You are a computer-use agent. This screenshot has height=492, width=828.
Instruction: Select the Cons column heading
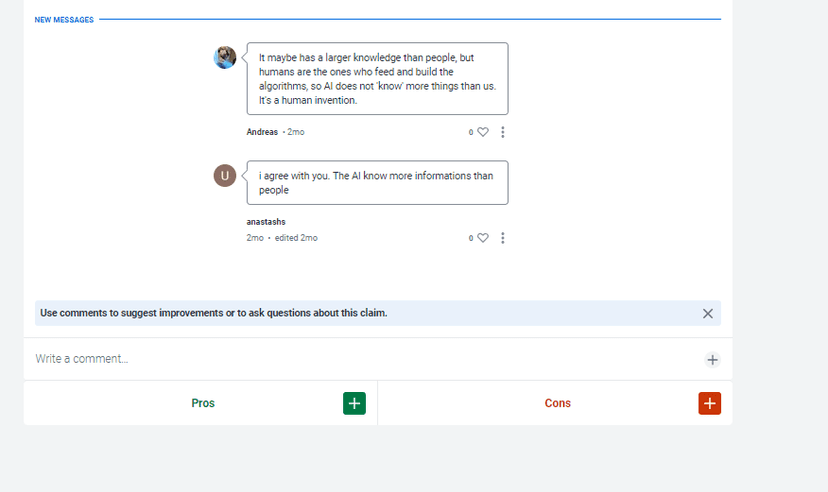click(557, 403)
